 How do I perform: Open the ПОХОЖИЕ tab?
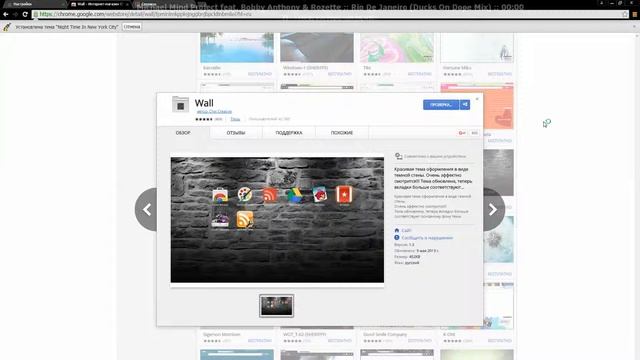[x=342, y=133]
